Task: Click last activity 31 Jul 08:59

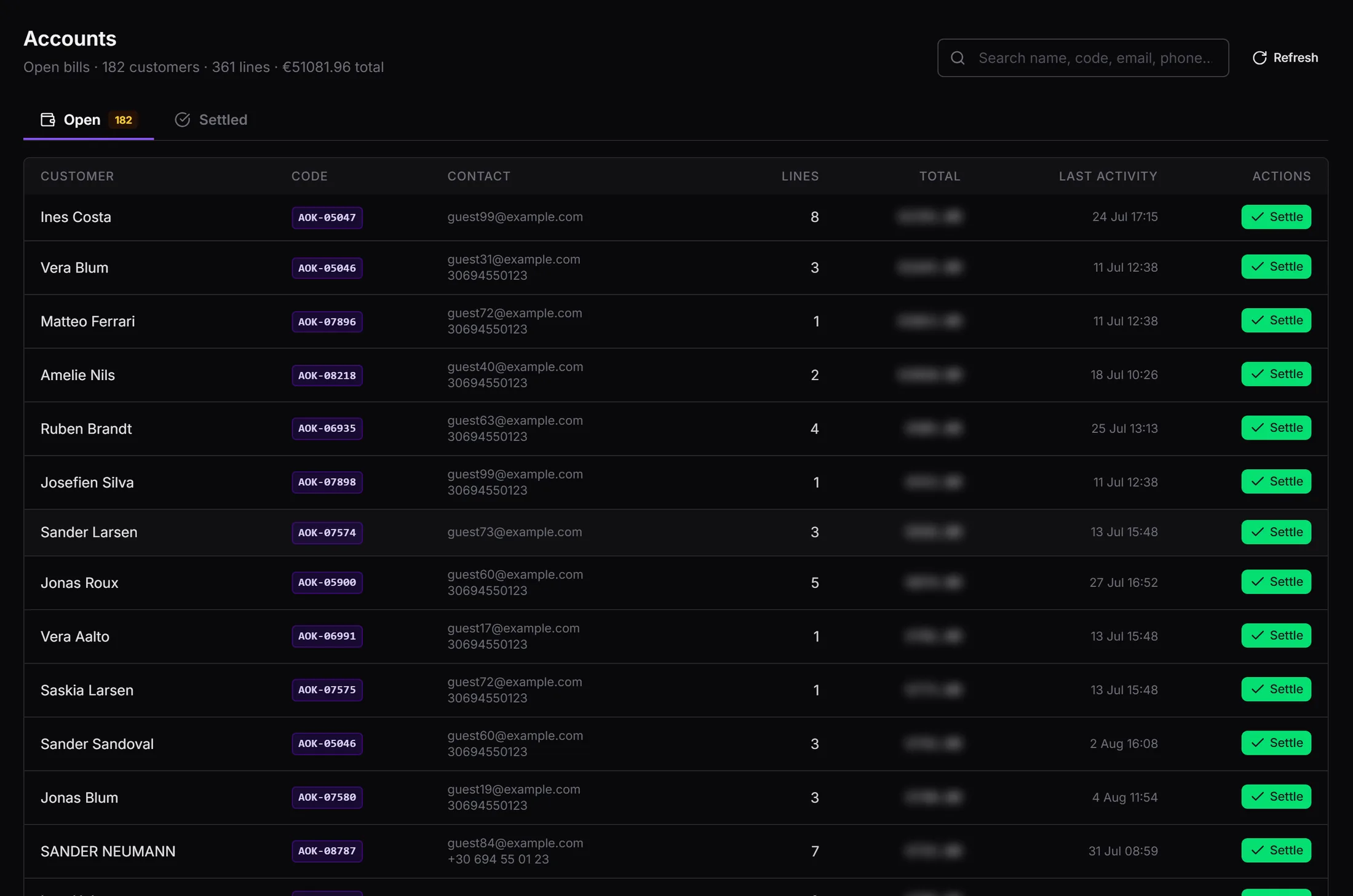Action: coord(1123,851)
